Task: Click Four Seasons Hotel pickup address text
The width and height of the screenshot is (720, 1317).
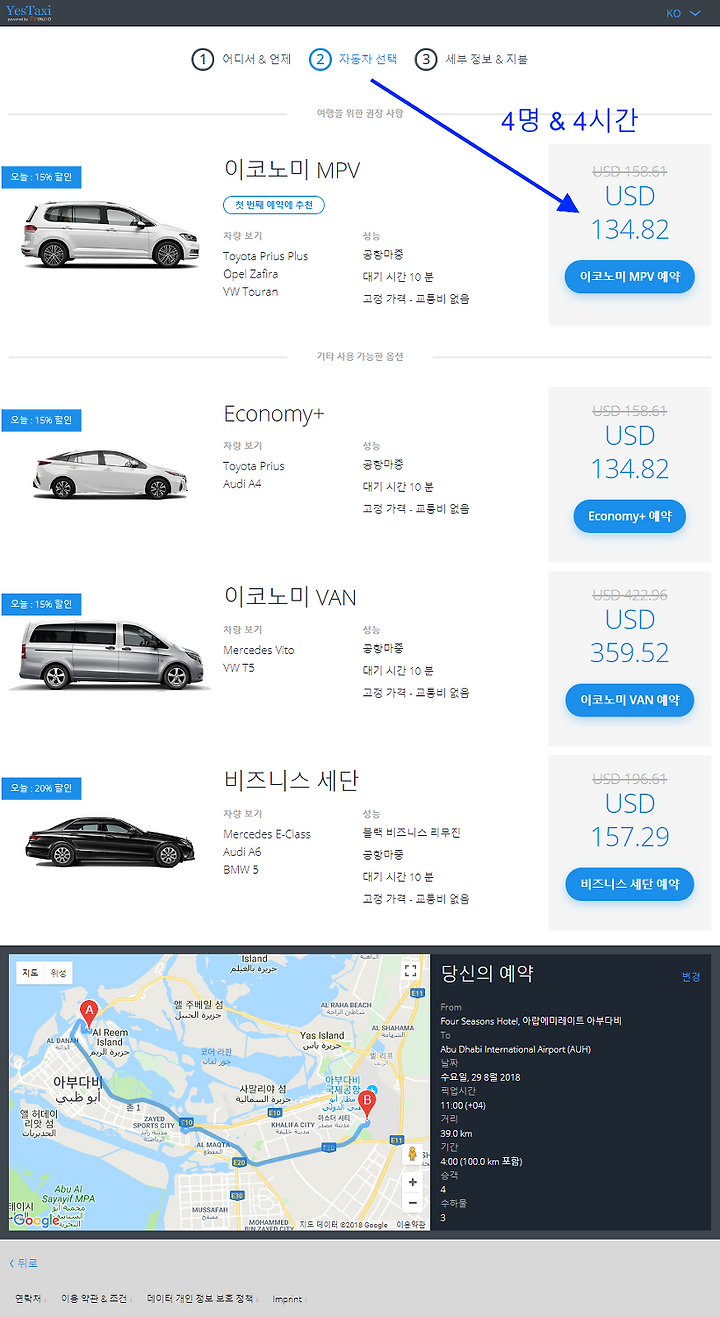Action: tap(531, 1021)
